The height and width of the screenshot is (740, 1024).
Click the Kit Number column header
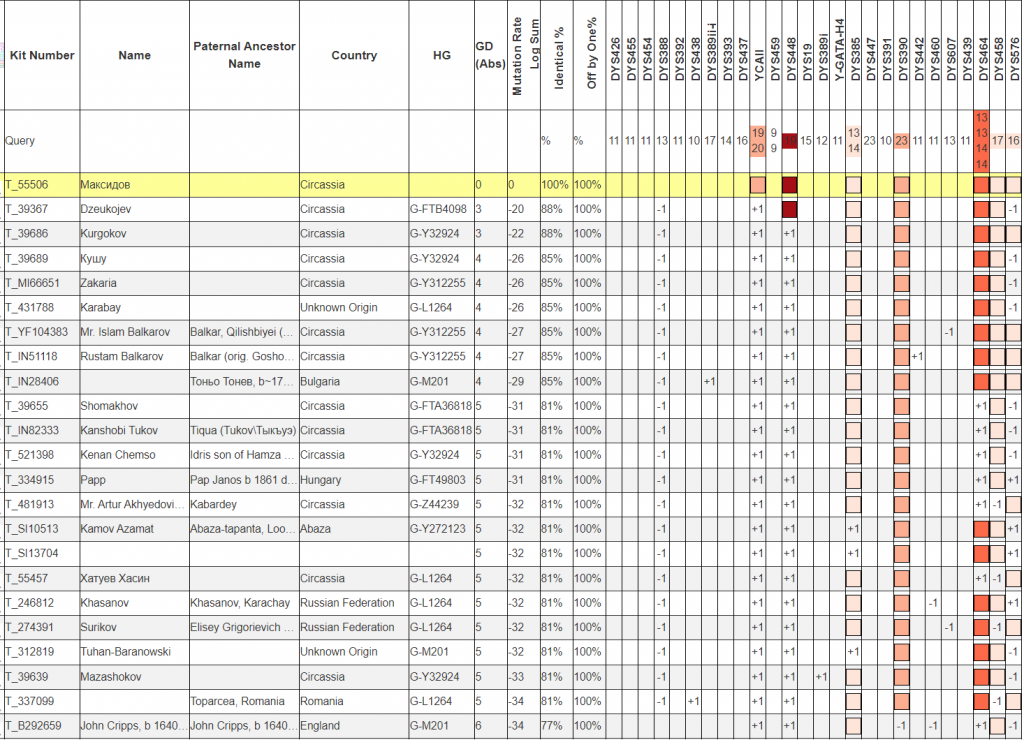[41, 55]
